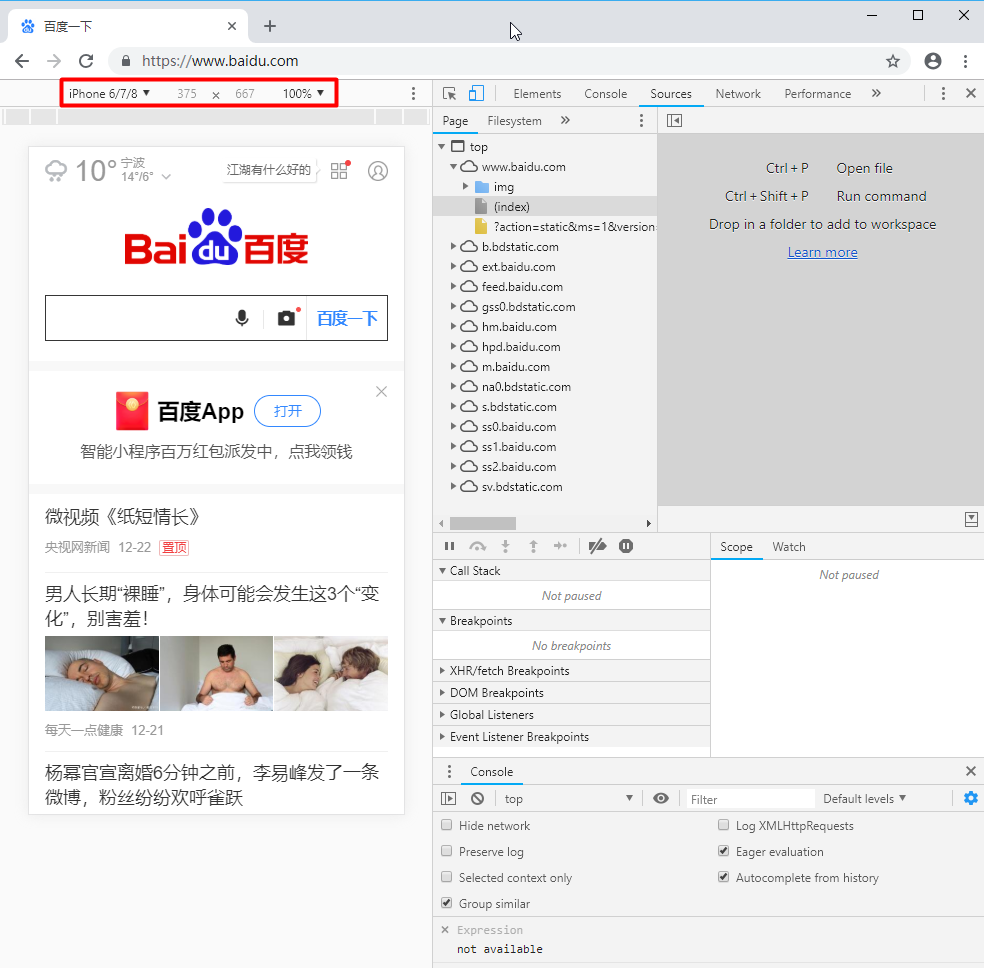Enable Hide network checkbox
The image size is (984, 968).
[446, 825]
